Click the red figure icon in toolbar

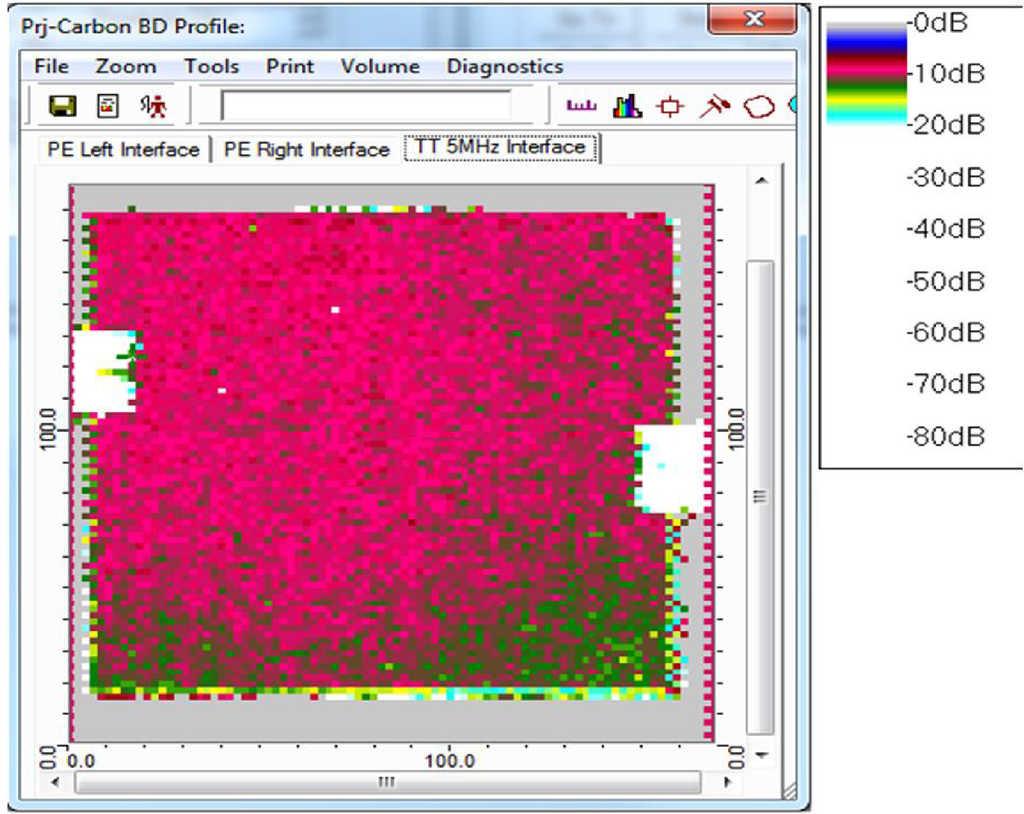point(154,106)
